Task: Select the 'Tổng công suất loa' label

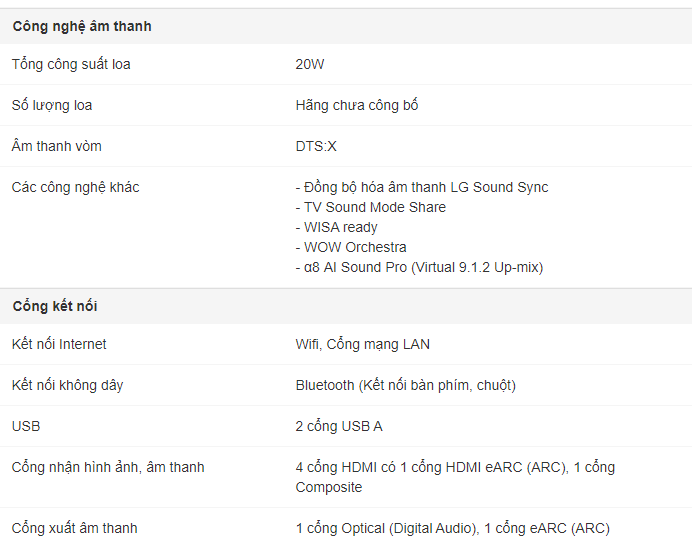Action: tap(71, 64)
